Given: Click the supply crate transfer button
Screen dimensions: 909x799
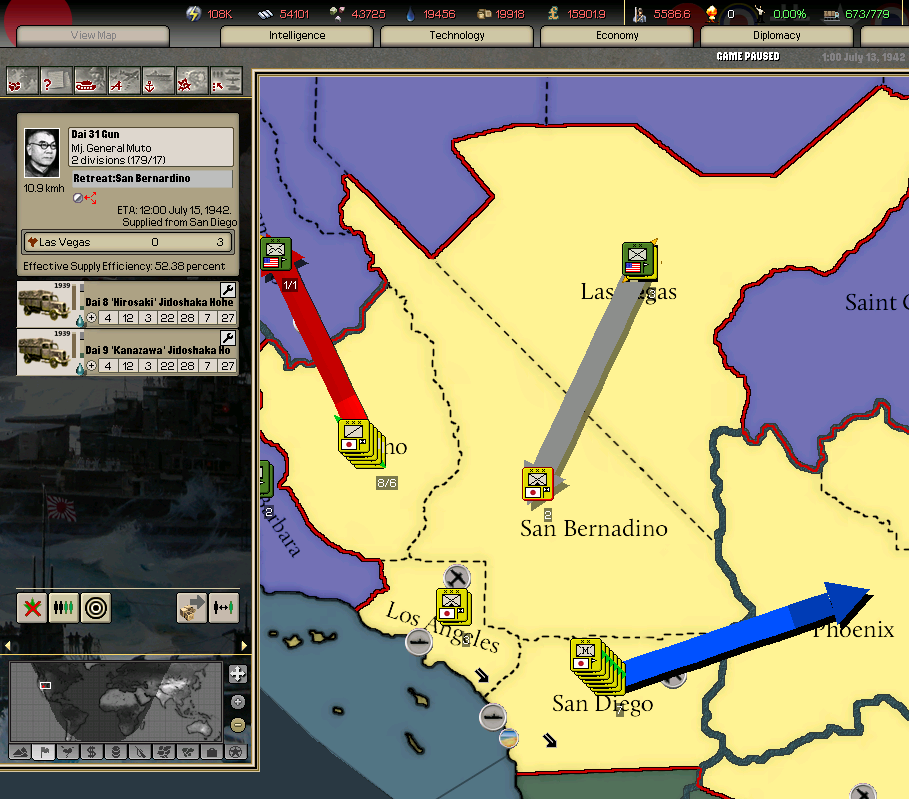Looking at the screenshot, I should pos(192,607).
